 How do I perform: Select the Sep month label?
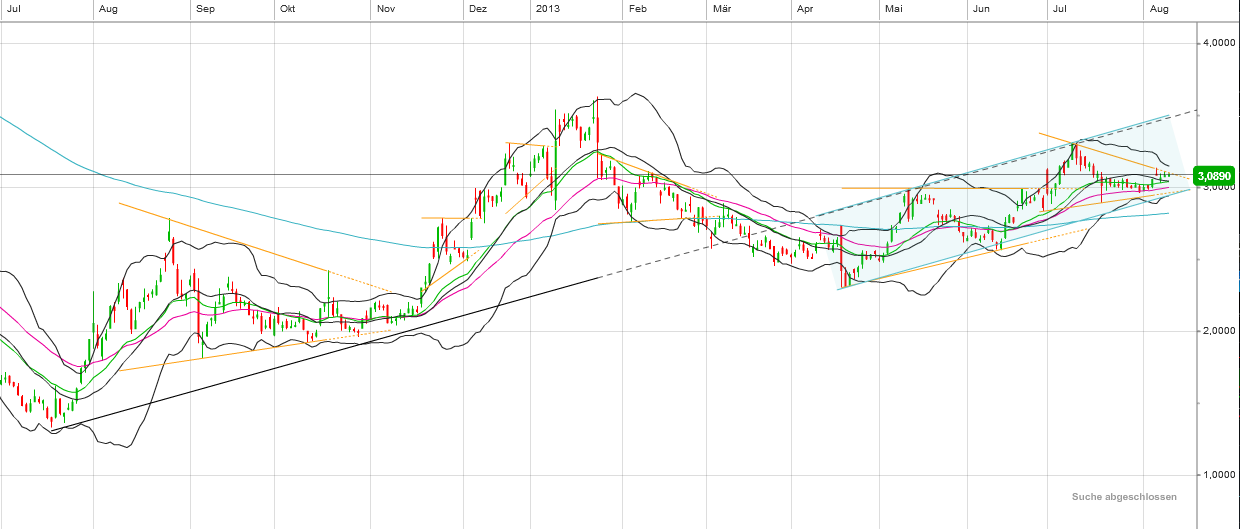(205, 8)
